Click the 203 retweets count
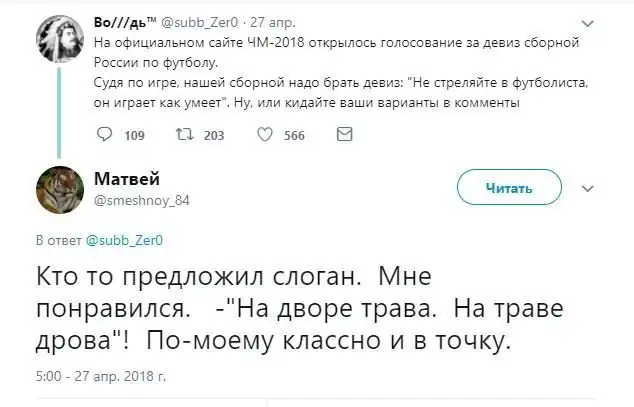 213,136
